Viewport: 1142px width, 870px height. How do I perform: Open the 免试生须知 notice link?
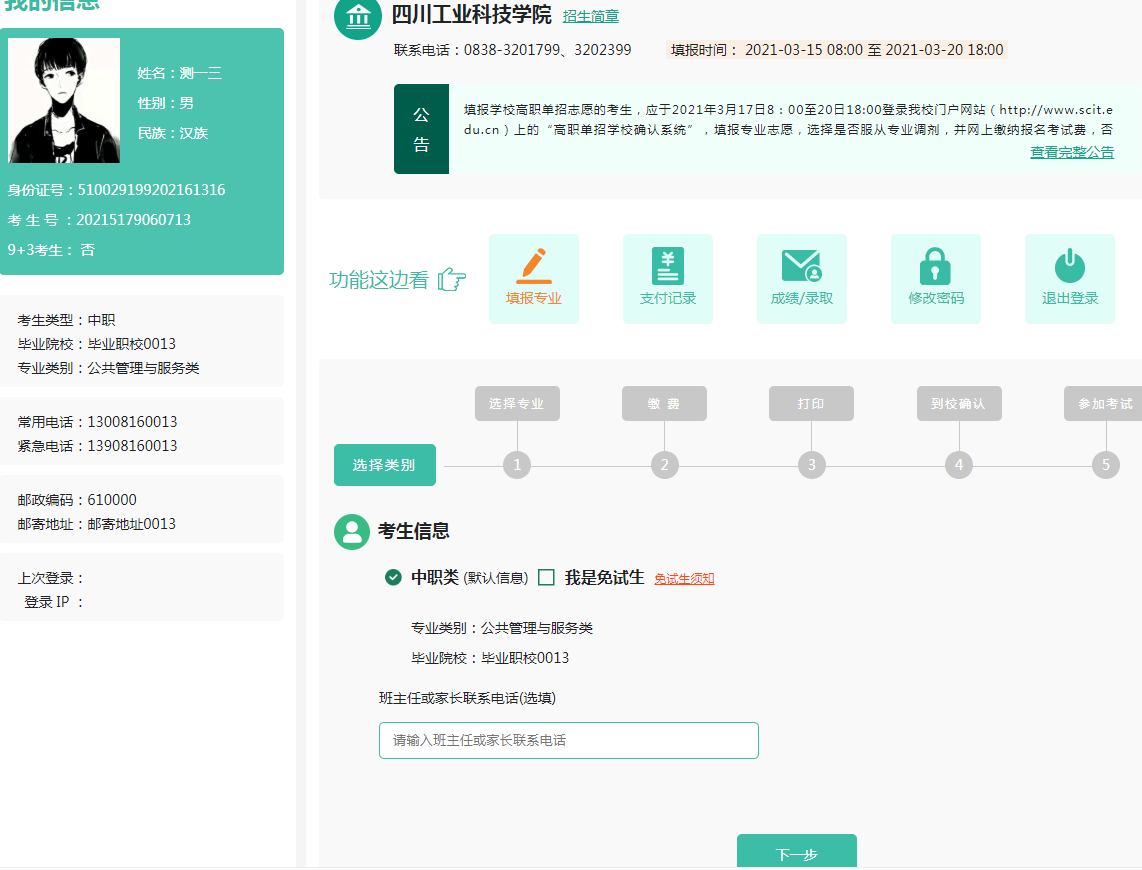click(x=684, y=579)
